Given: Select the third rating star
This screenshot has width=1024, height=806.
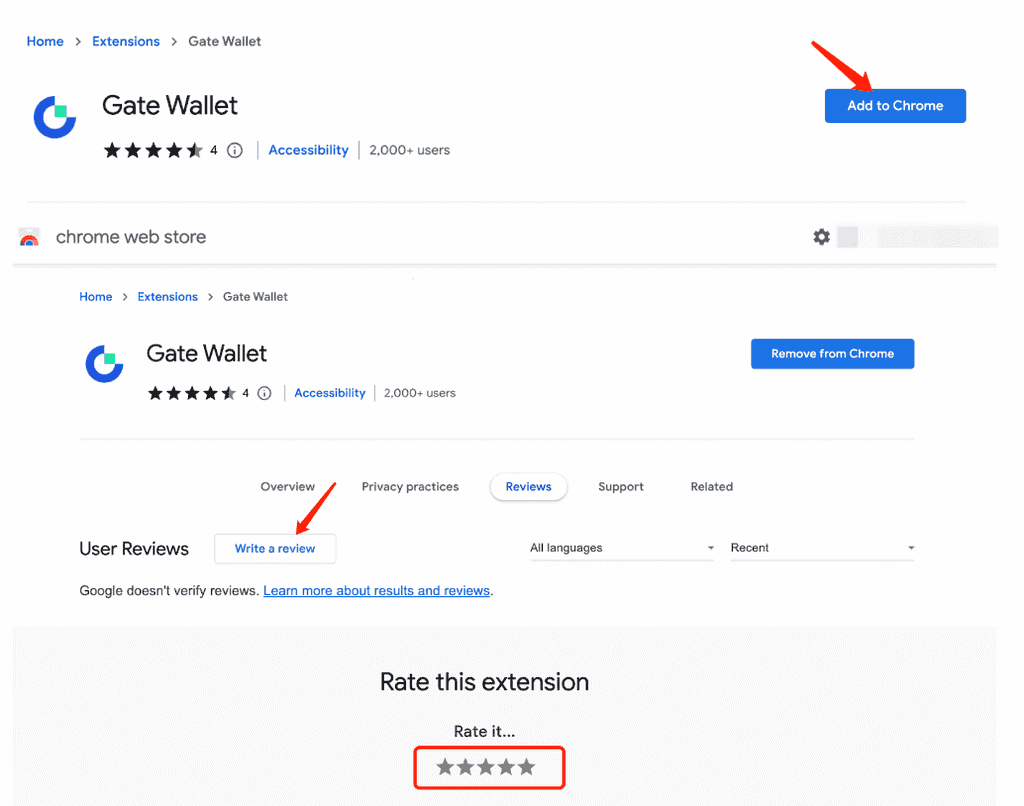Looking at the screenshot, I should point(486,767).
